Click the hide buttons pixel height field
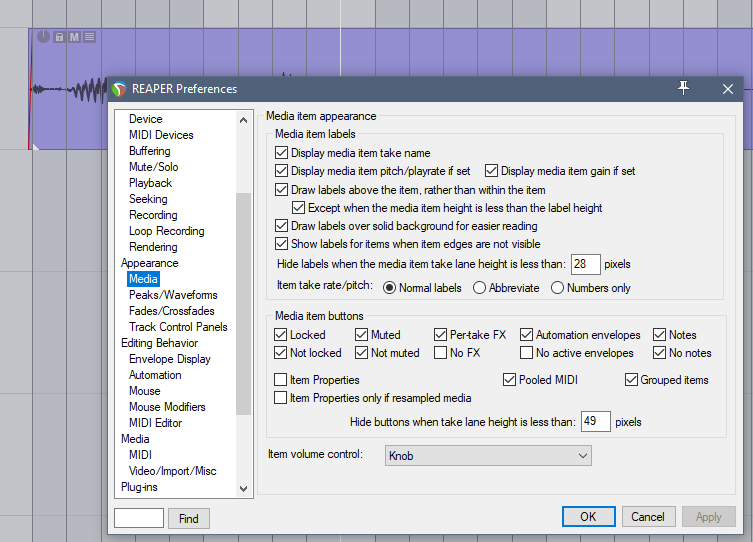753x542 pixels. pyautogui.click(x=595, y=422)
